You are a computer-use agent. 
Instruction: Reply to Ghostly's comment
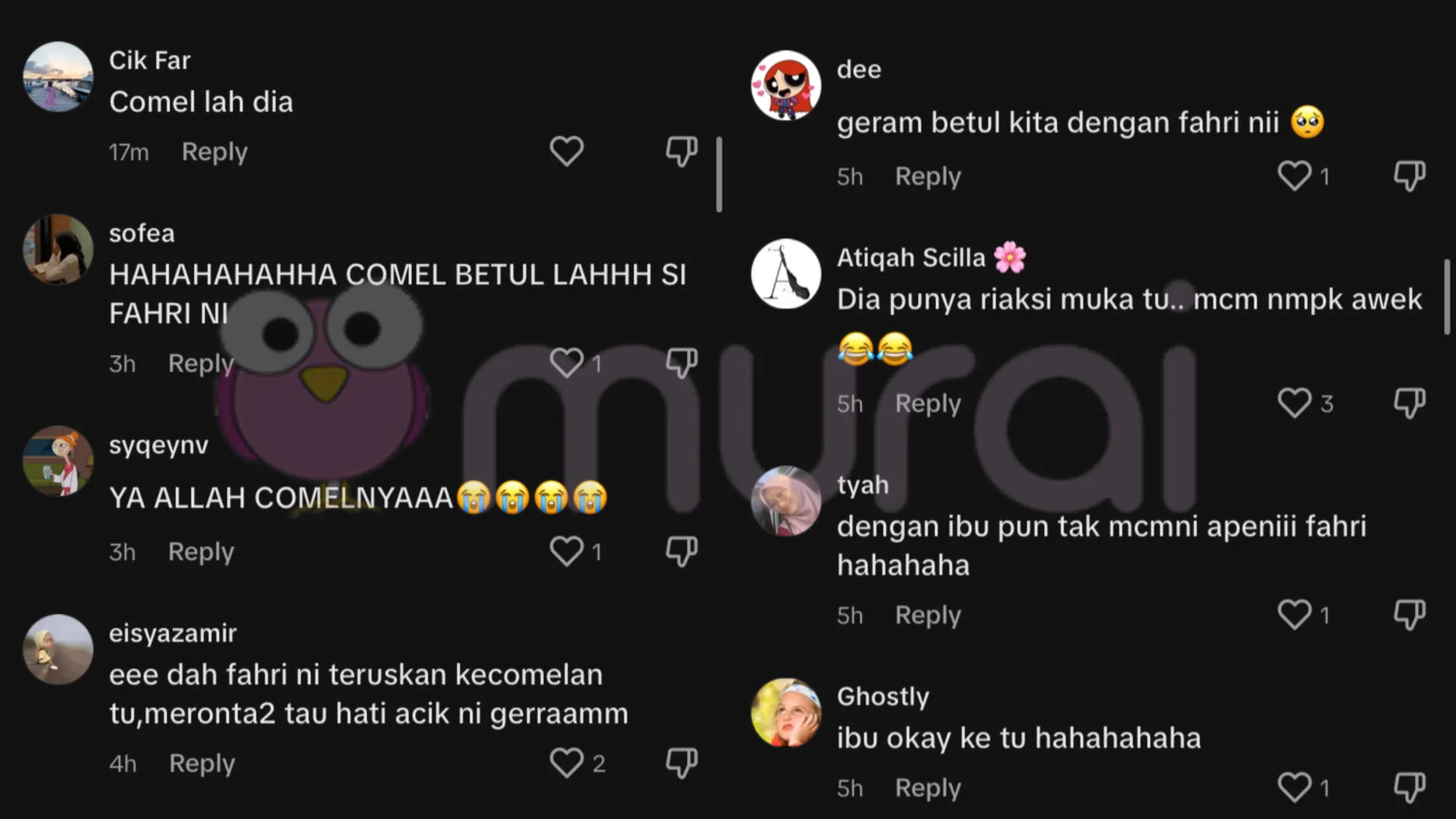[927, 788]
